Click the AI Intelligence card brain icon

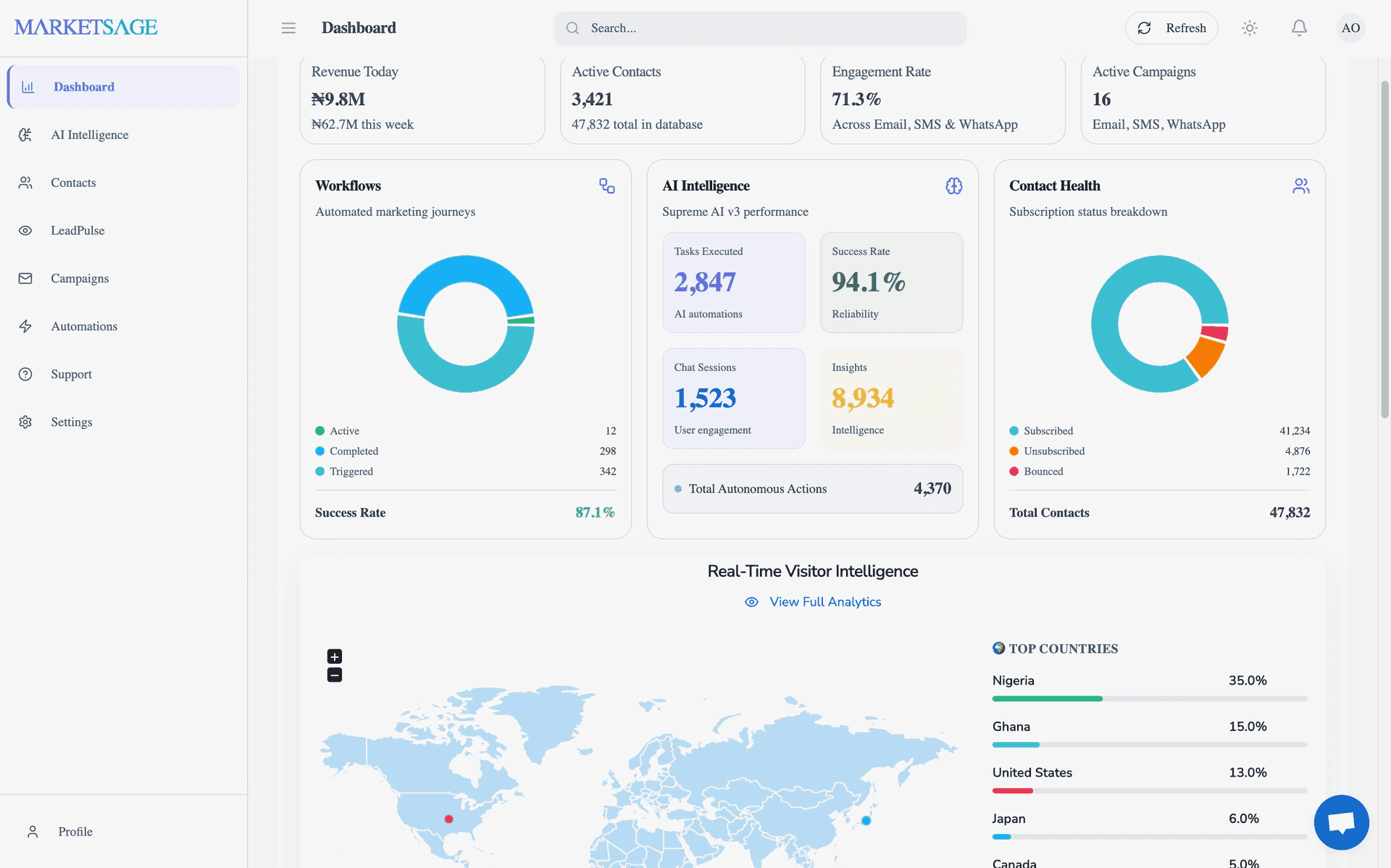954,186
